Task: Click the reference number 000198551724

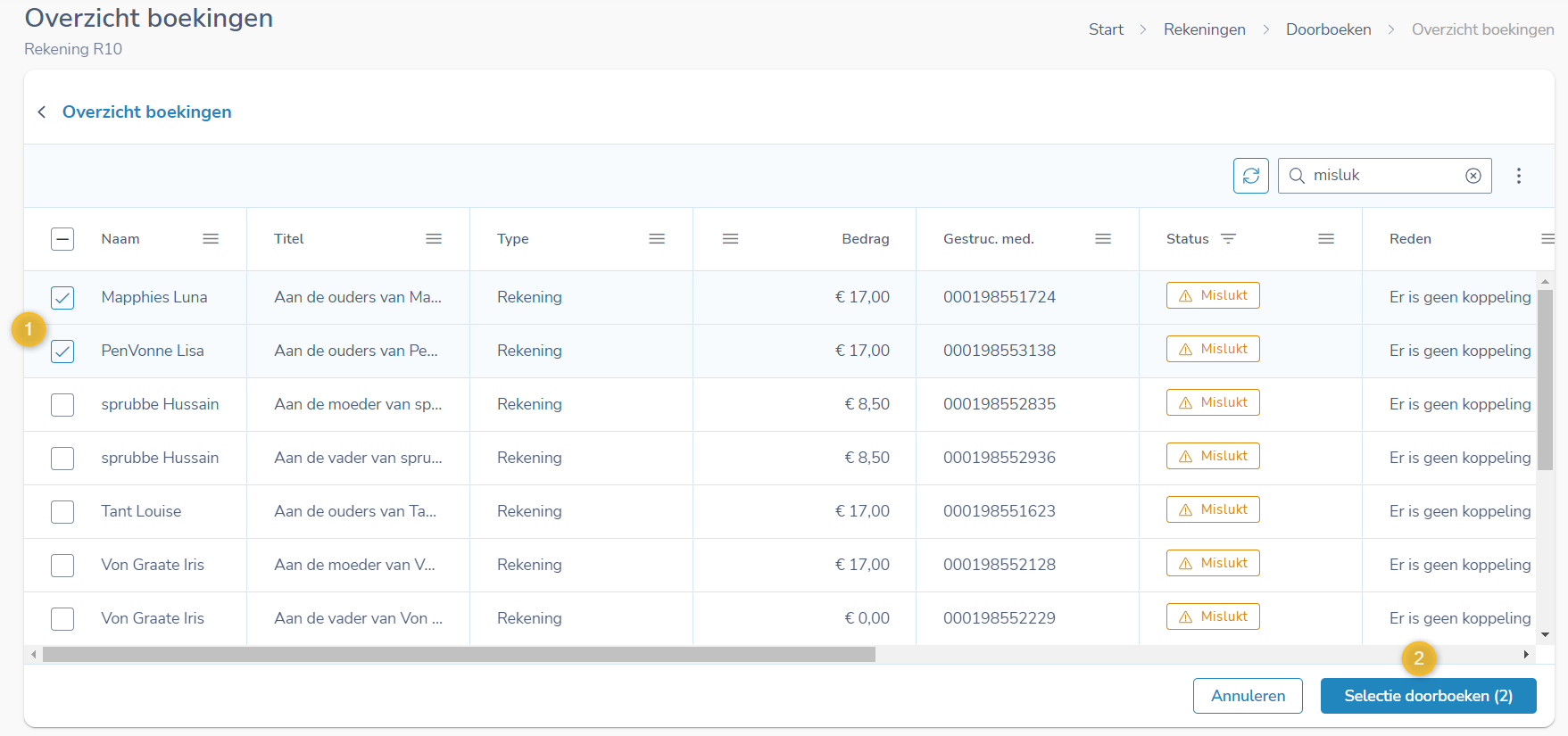Action: pyautogui.click(x=1000, y=297)
